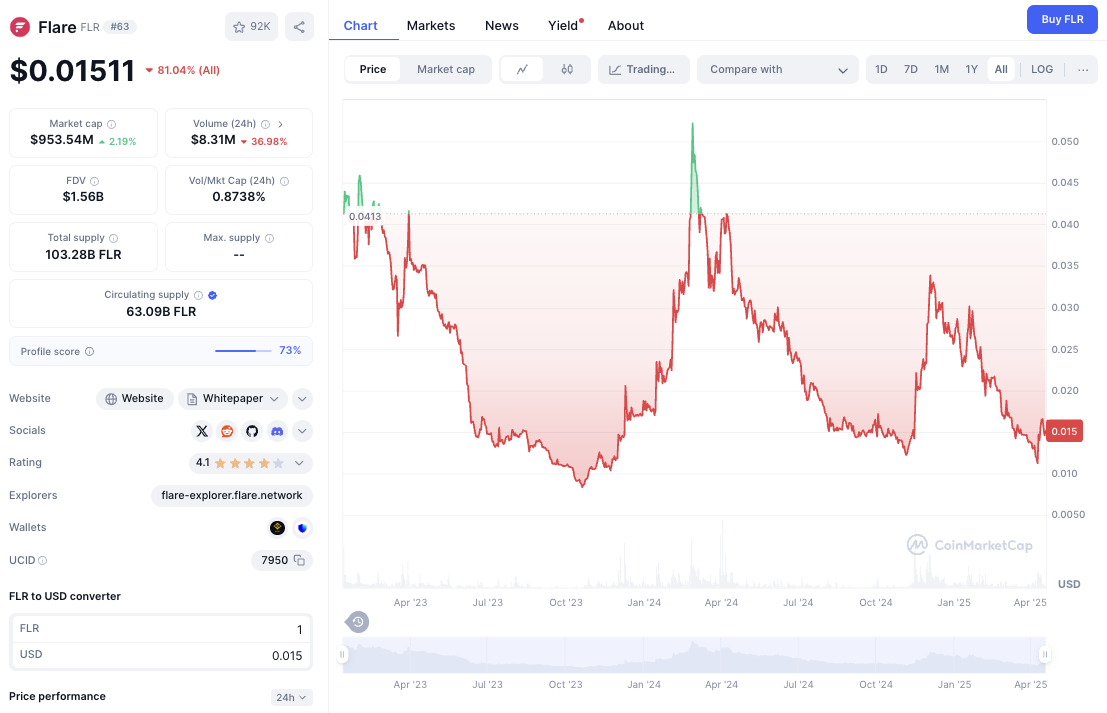Open Flare's Reddit social icon
The width and height of the screenshot is (1107, 713).
click(227, 431)
